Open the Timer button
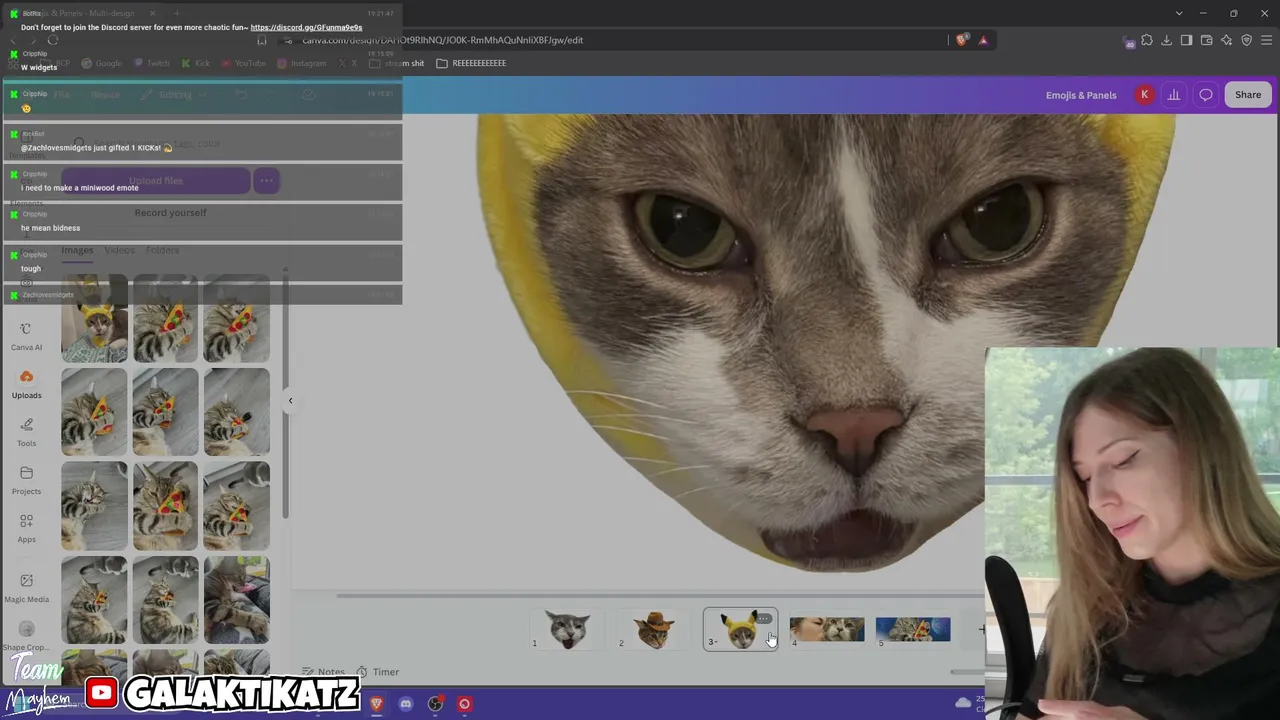This screenshot has width=1280, height=720. 378,672
